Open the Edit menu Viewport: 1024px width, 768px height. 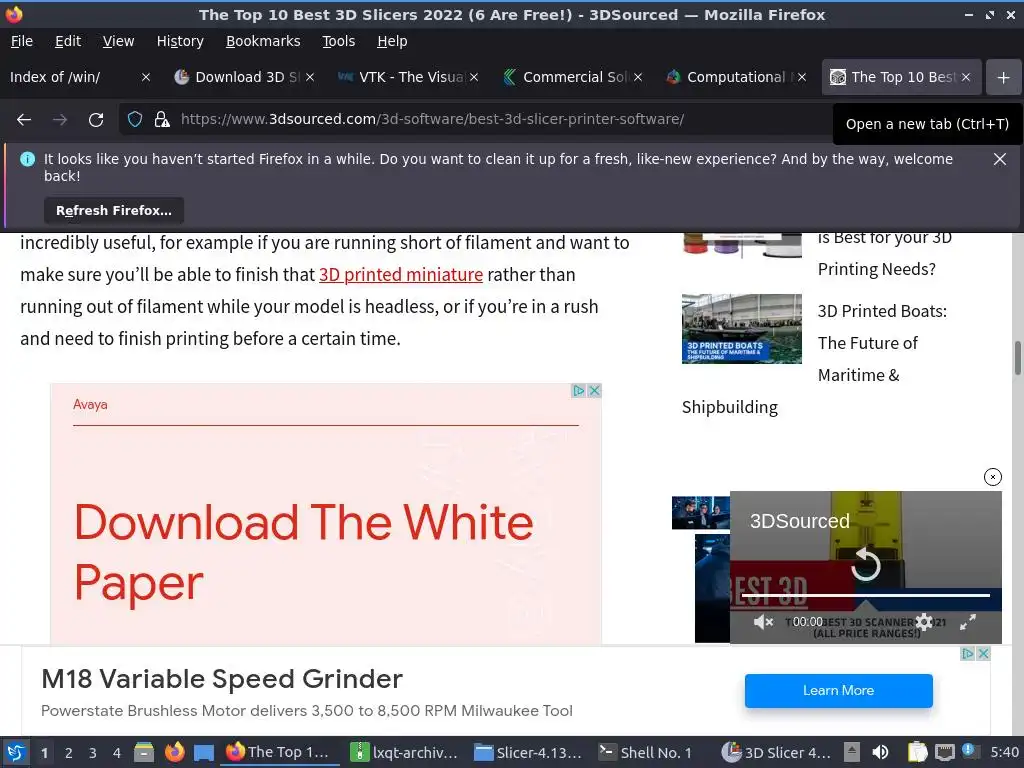(x=68, y=41)
